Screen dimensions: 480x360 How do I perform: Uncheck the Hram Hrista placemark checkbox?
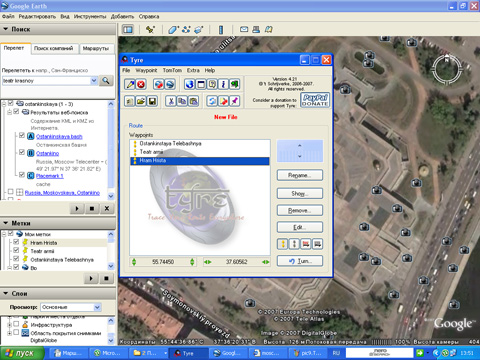coord(16,242)
